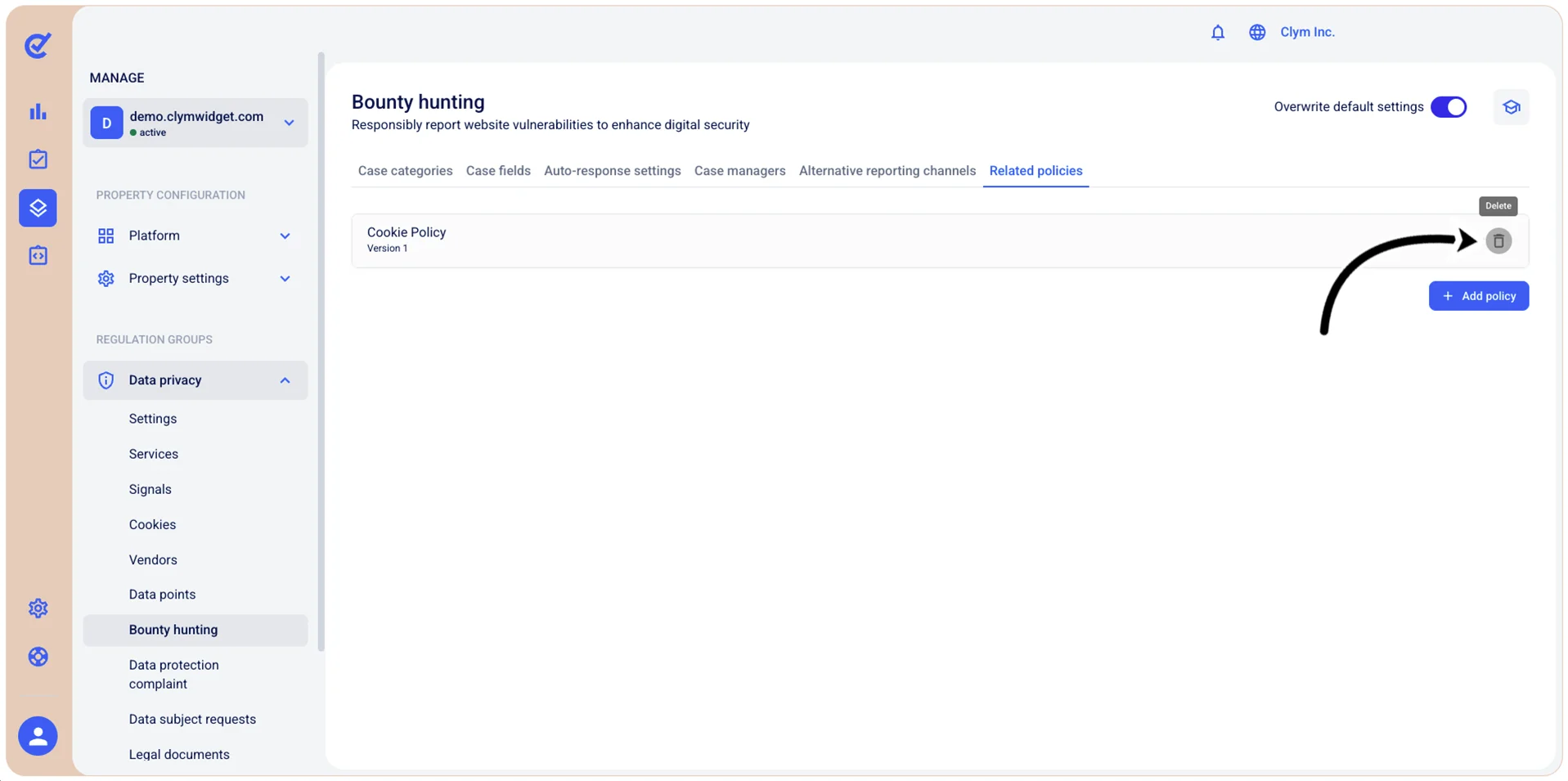This screenshot has height=781, width=1568.
Task: Switch to the Case categories tab
Action: pyautogui.click(x=405, y=171)
